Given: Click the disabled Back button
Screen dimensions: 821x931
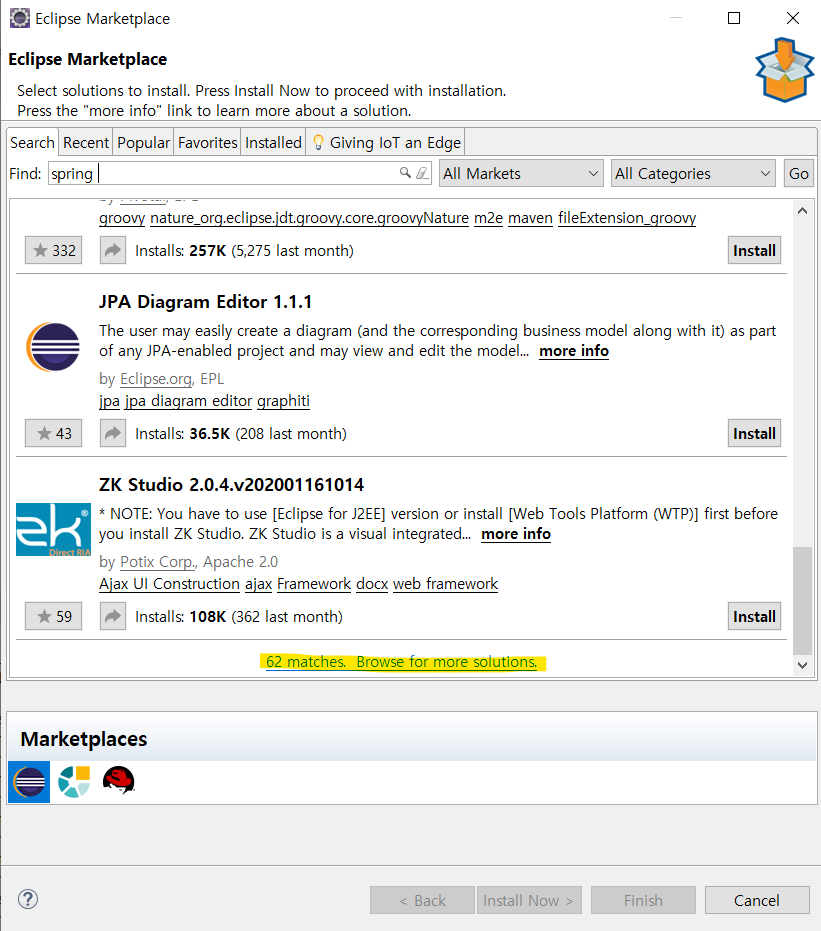Looking at the screenshot, I should (x=422, y=900).
